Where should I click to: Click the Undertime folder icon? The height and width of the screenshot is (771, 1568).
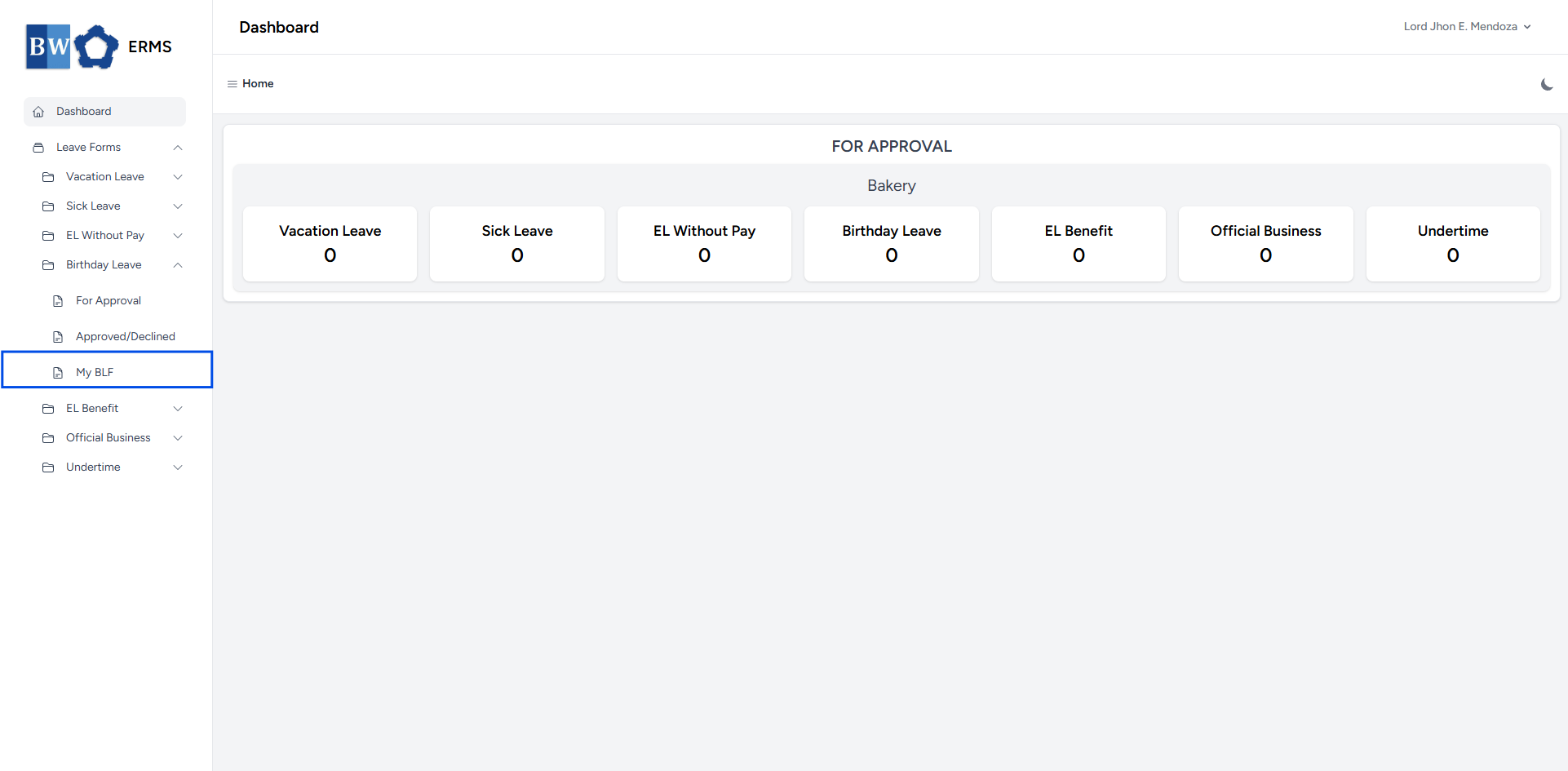click(x=48, y=467)
